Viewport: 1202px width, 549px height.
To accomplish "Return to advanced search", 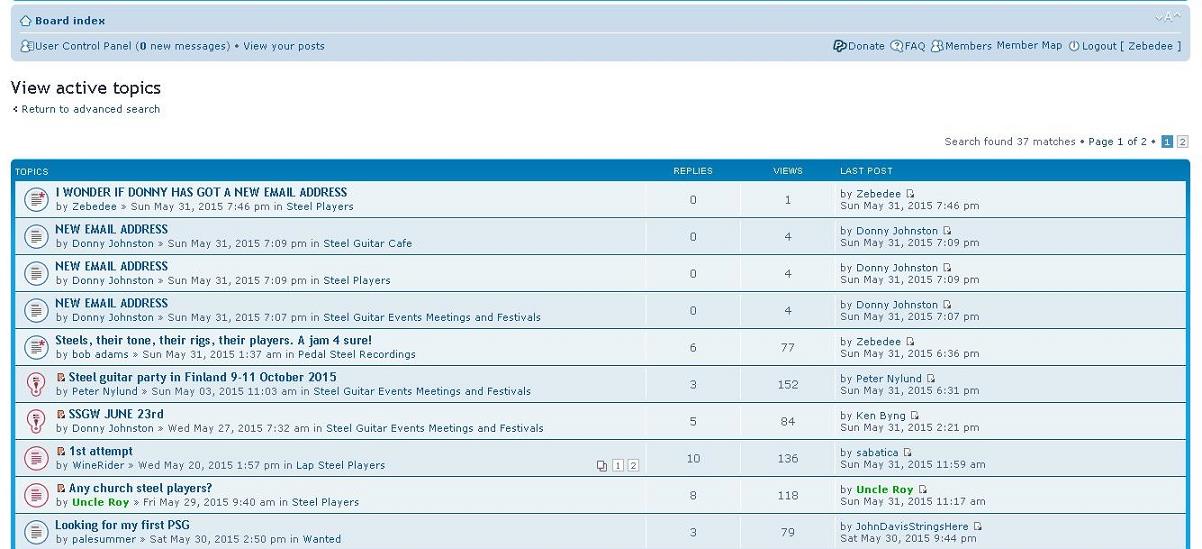I will (91, 109).
